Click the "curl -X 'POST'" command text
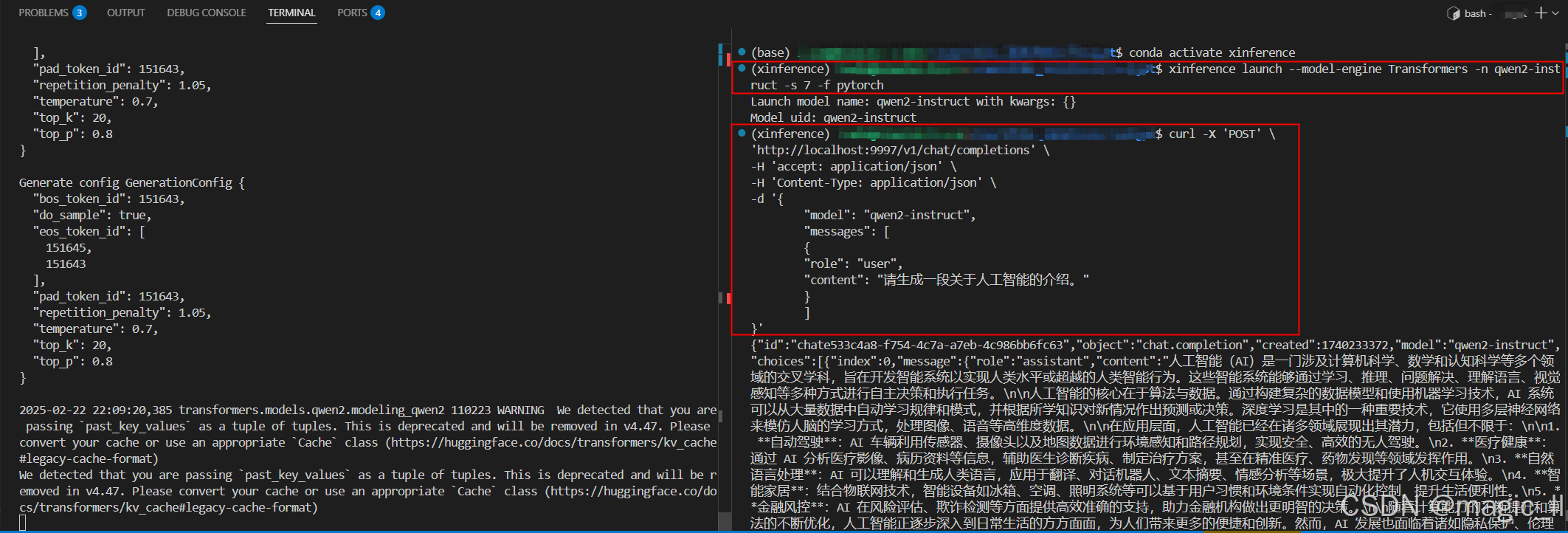Image resolution: width=1568 pixels, height=533 pixels. 1215,134
